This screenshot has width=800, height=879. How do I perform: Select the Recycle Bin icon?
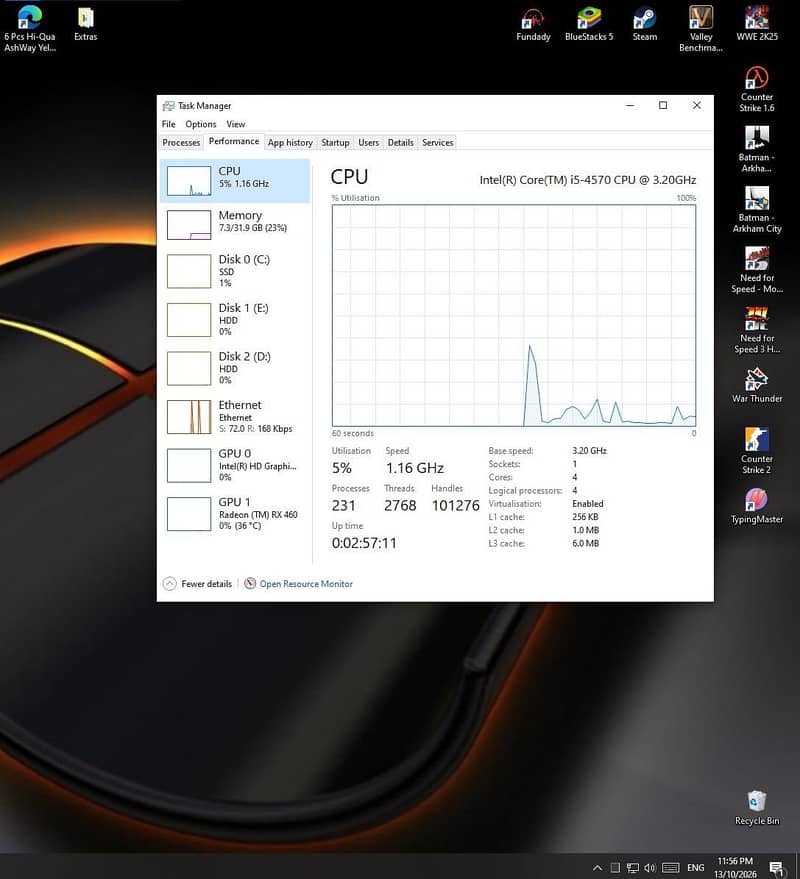click(757, 808)
